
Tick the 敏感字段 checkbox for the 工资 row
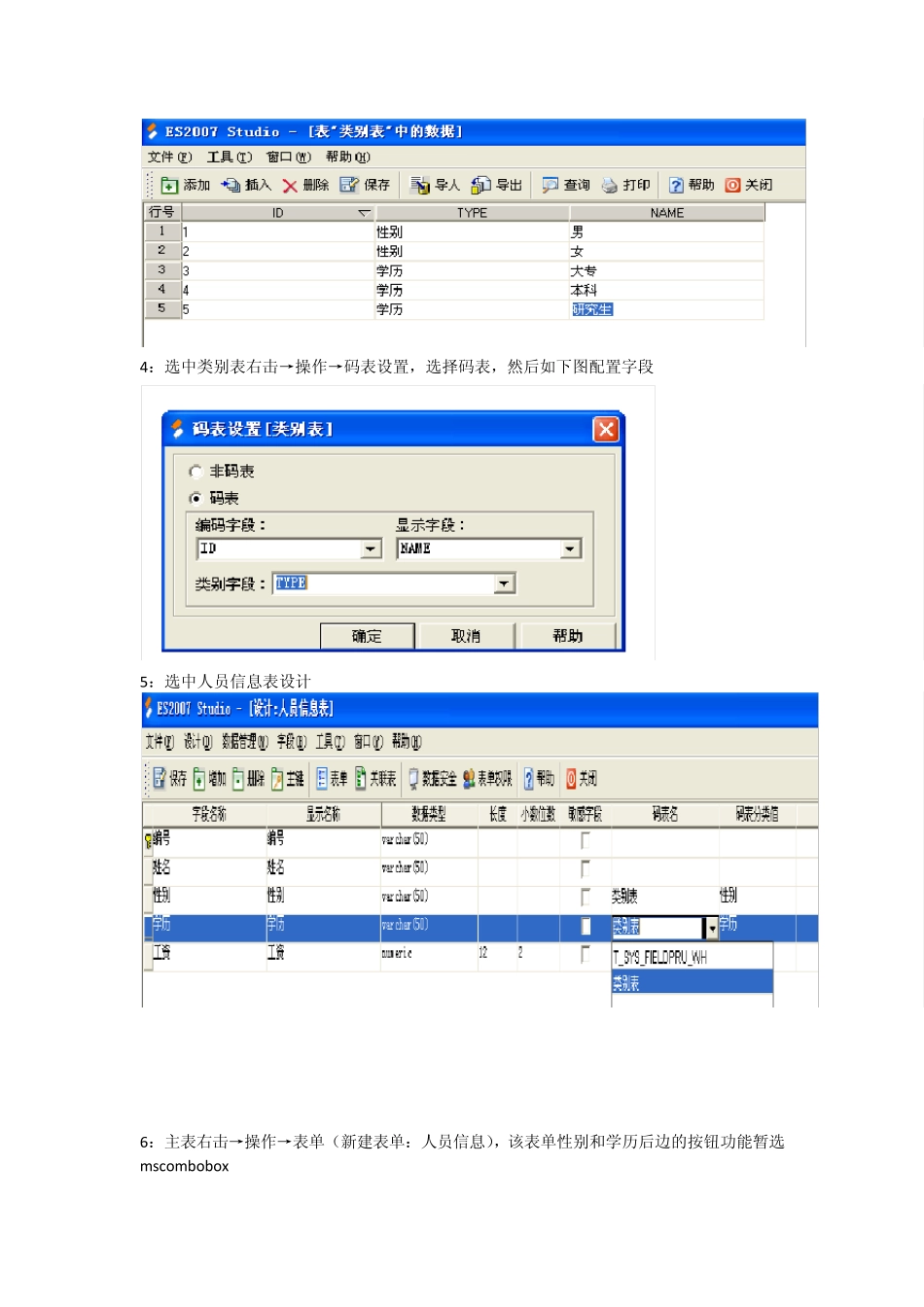[586, 954]
